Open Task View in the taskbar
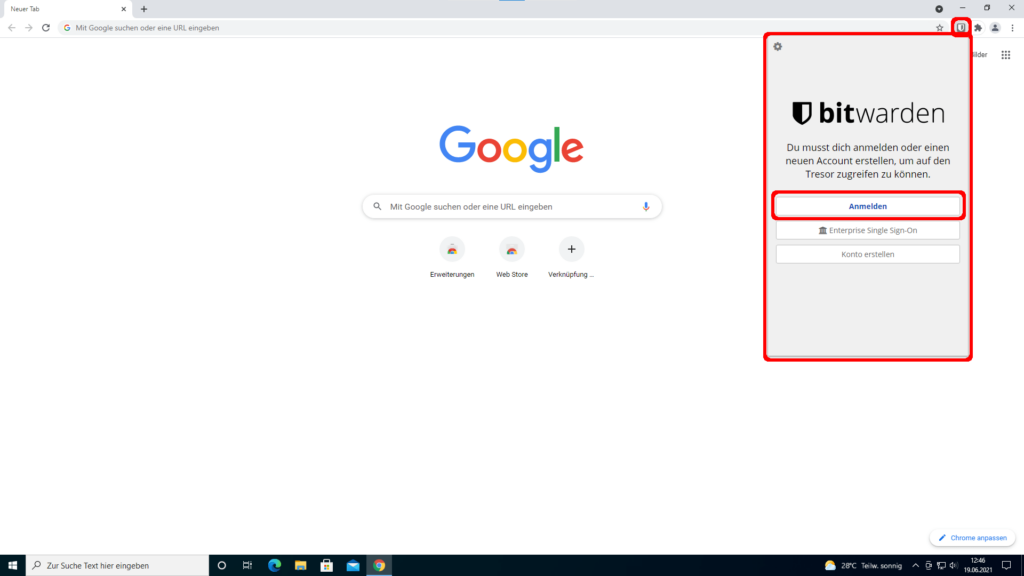The height and width of the screenshot is (576, 1024). coord(248,566)
